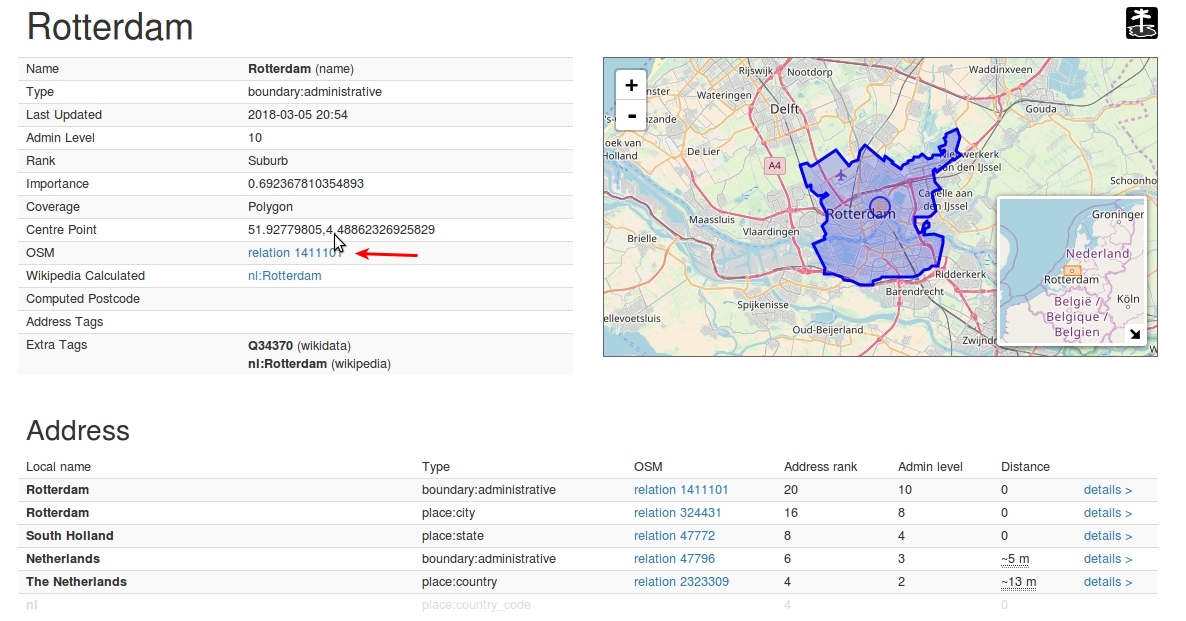Image resolution: width=1186 pixels, height=621 pixels.
Task: Click the place:country type cell
Action: [x=459, y=582]
